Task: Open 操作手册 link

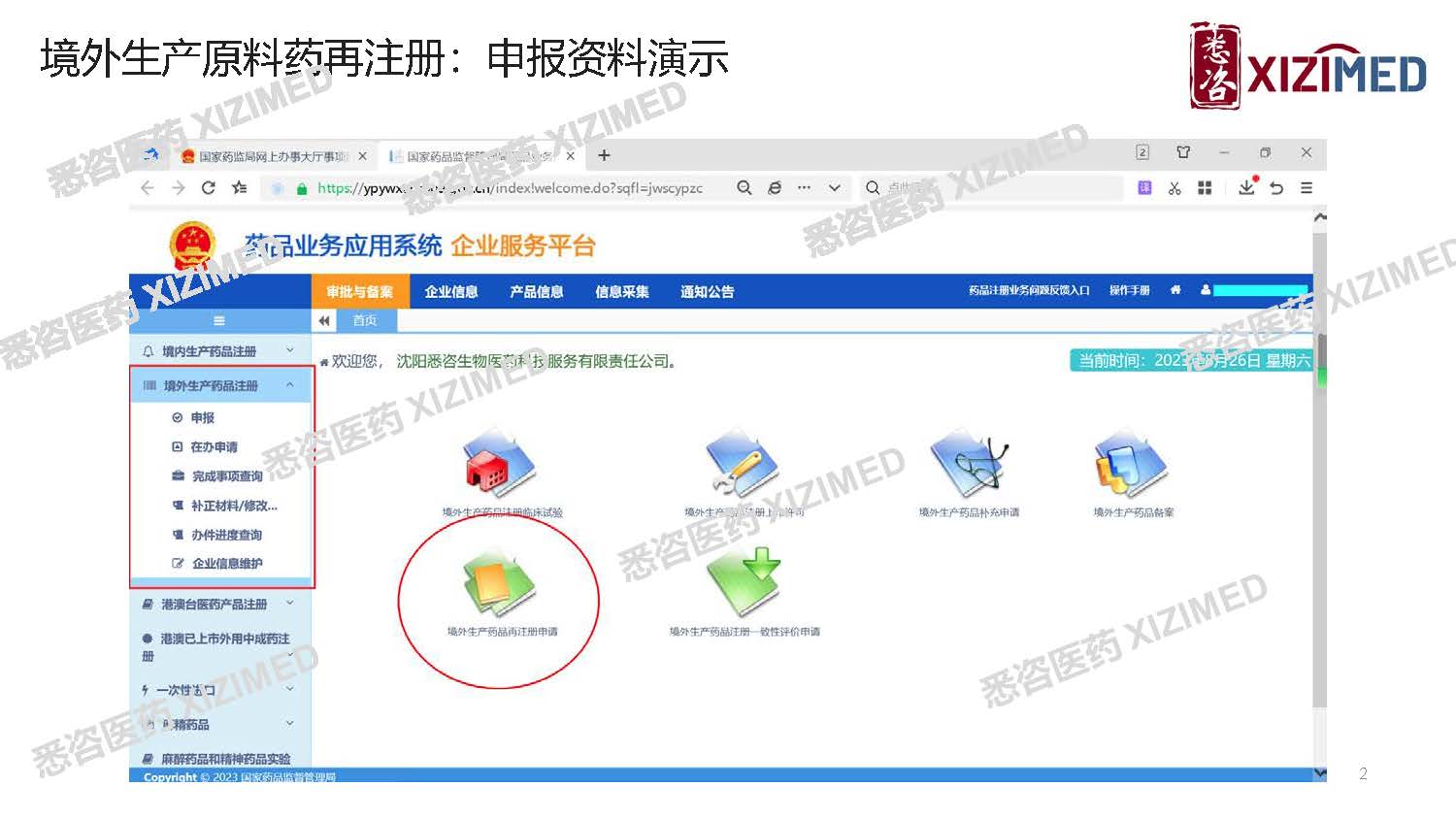Action: (x=1129, y=290)
